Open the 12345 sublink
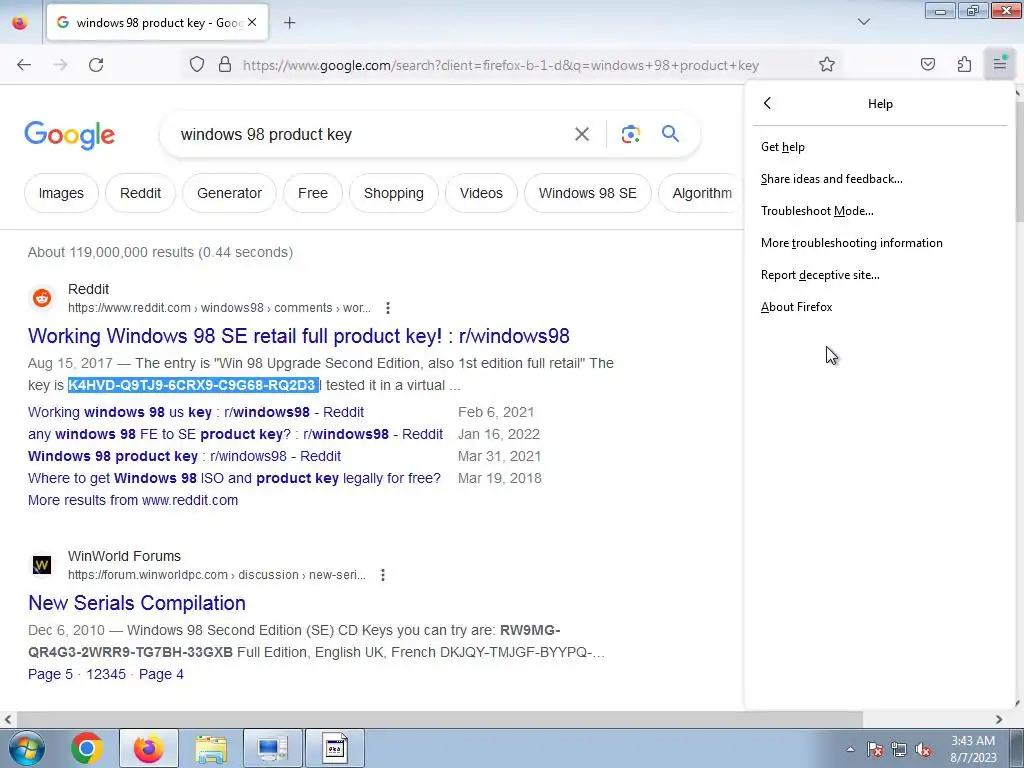 (106, 675)
